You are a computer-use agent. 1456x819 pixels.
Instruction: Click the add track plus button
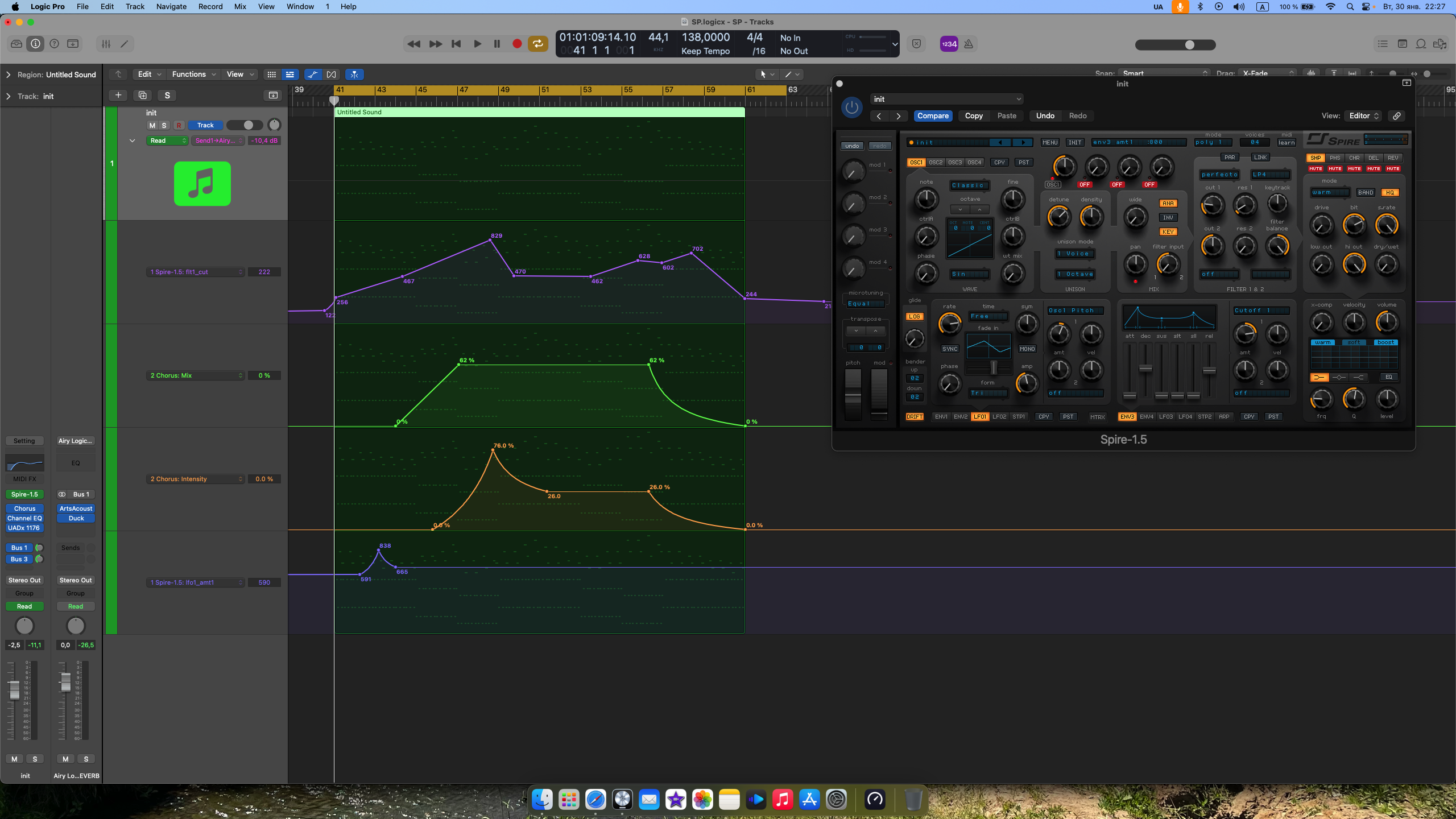point(118,95)
